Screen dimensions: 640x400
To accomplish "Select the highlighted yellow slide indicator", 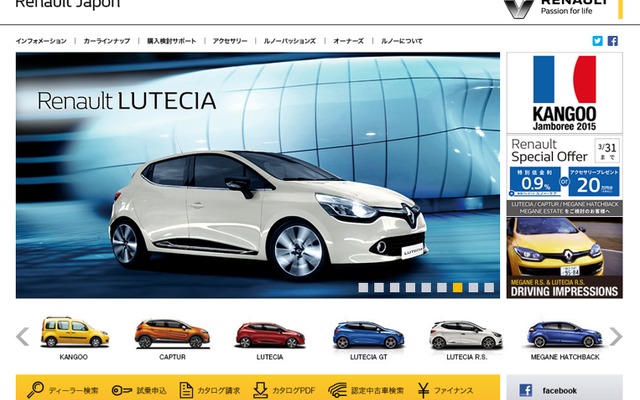I will click(458, 288).
